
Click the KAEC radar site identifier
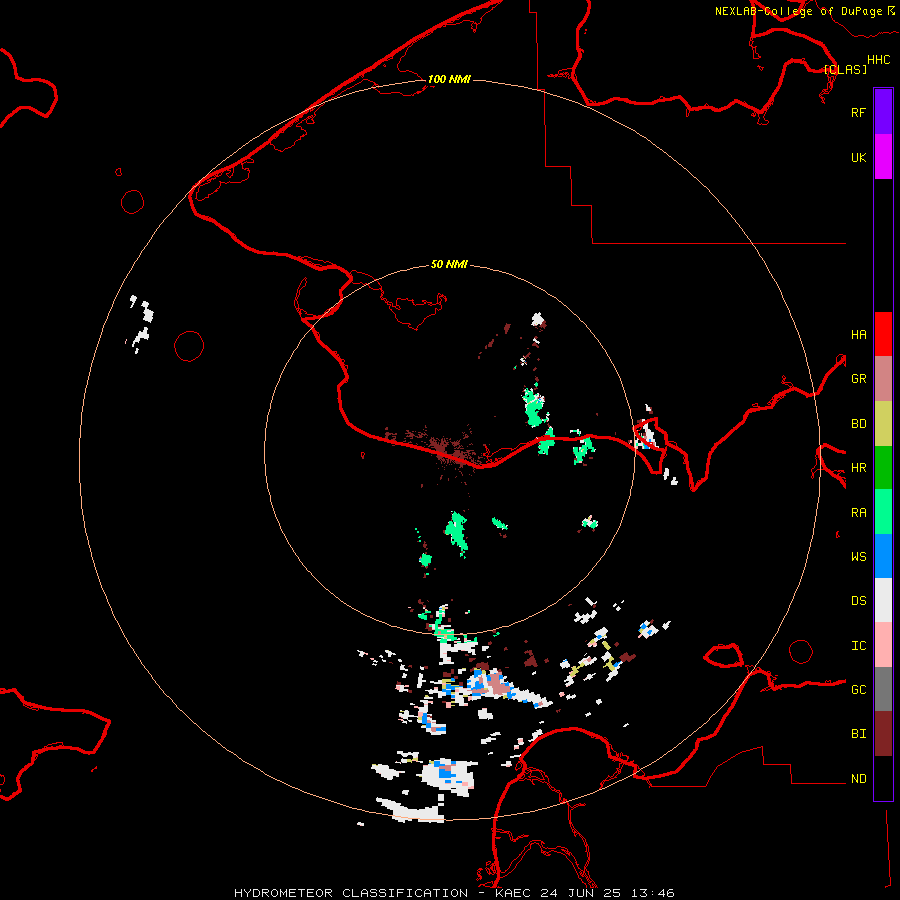(x=509, y=893)
